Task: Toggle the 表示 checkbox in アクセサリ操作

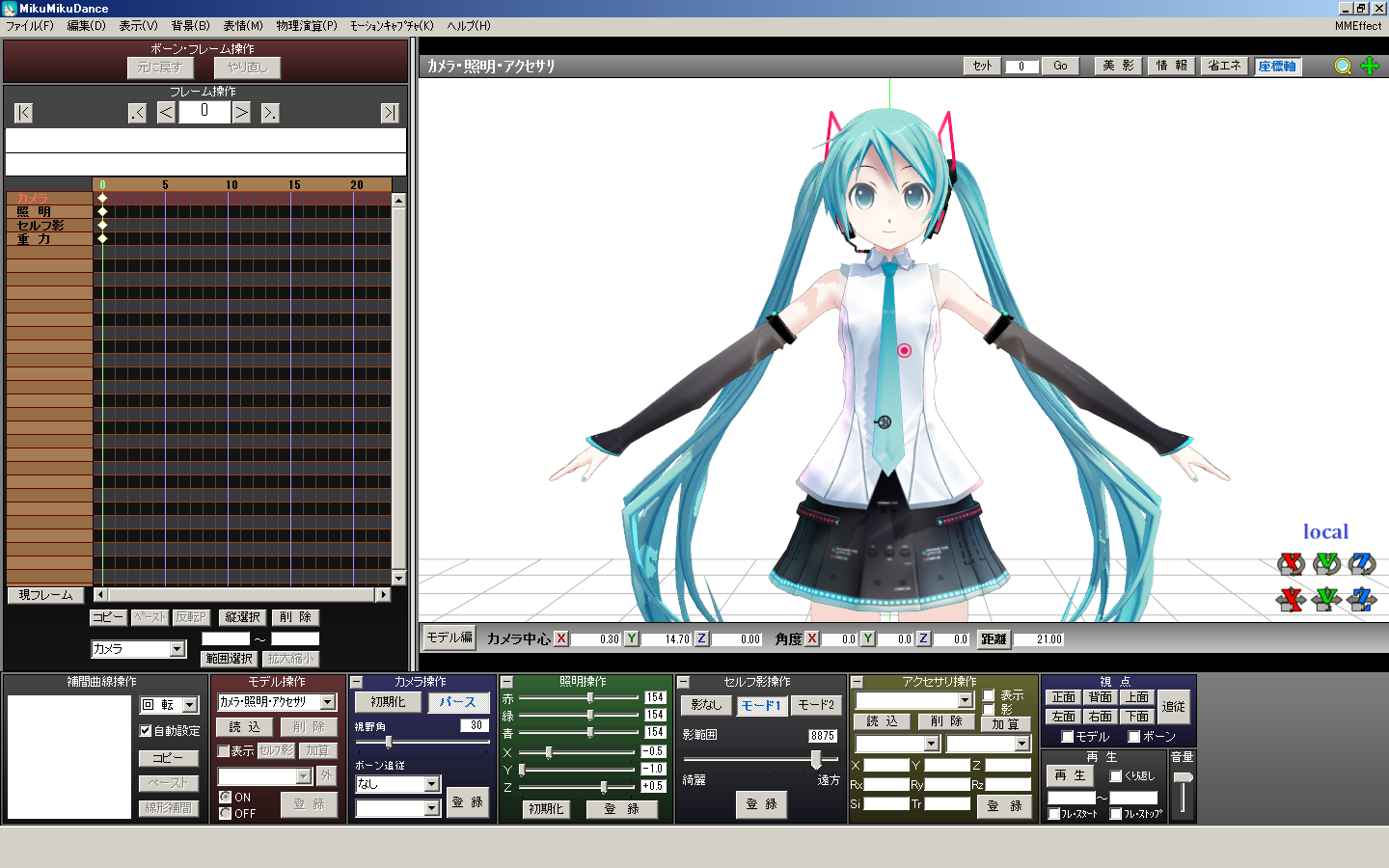Action: pyautogui.click(x=989, y=695)
